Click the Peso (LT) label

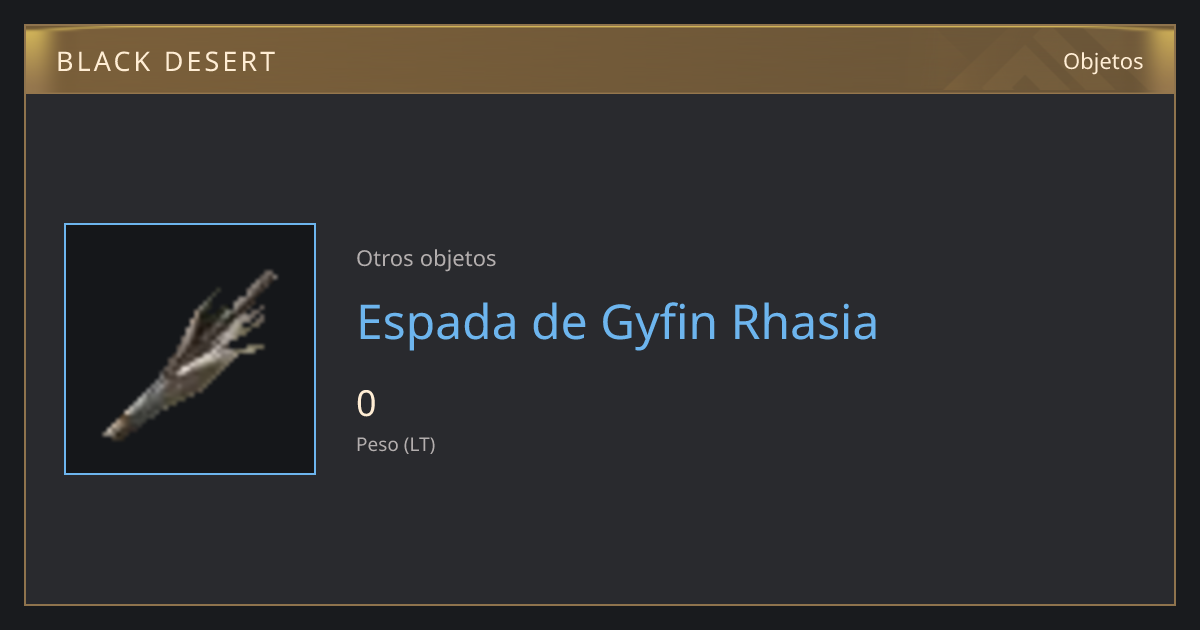click(396, 444)
